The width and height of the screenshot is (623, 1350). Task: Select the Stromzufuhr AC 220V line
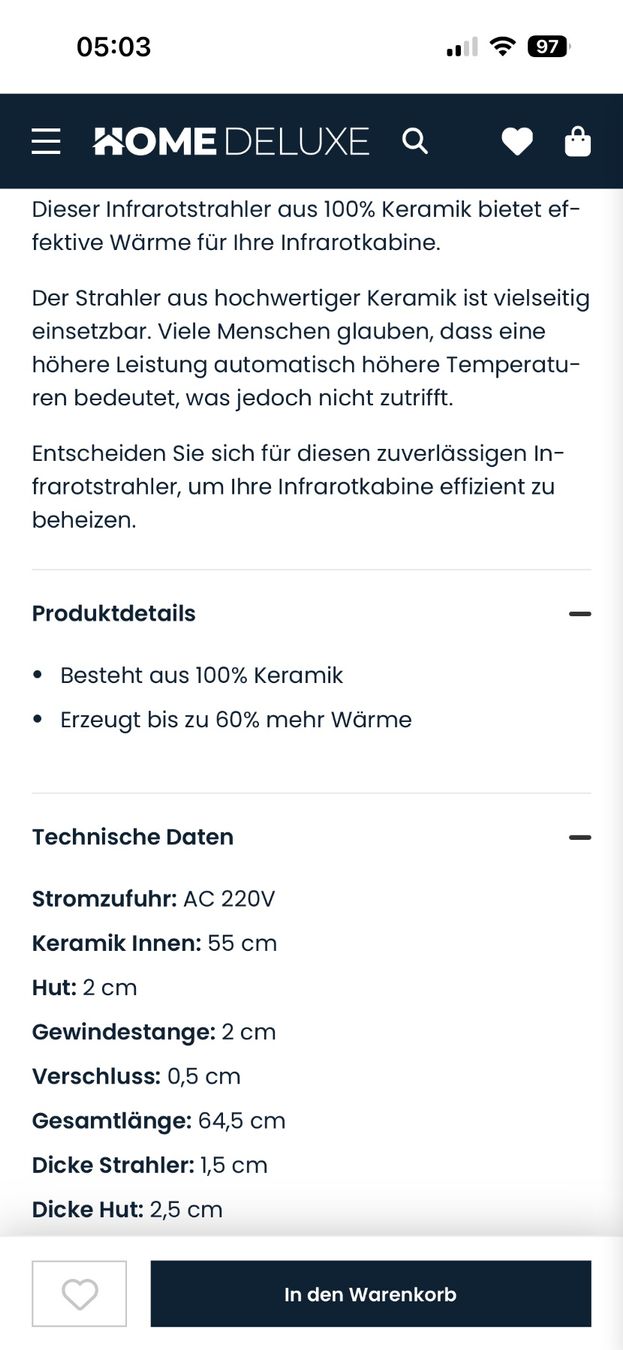tap(153, 899)
